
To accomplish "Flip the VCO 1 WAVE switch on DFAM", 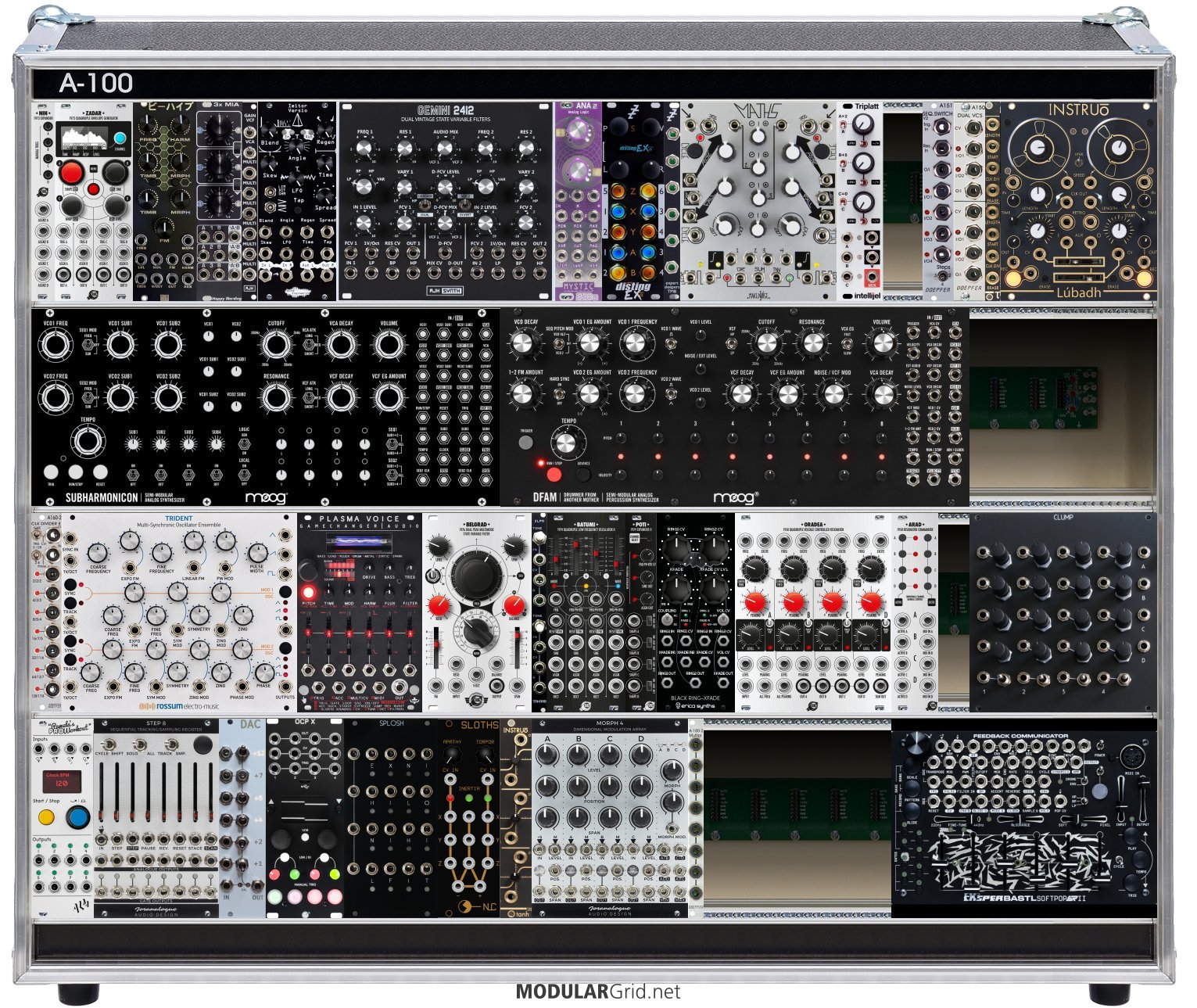I will pyautogui.click(x=671, y=343).
